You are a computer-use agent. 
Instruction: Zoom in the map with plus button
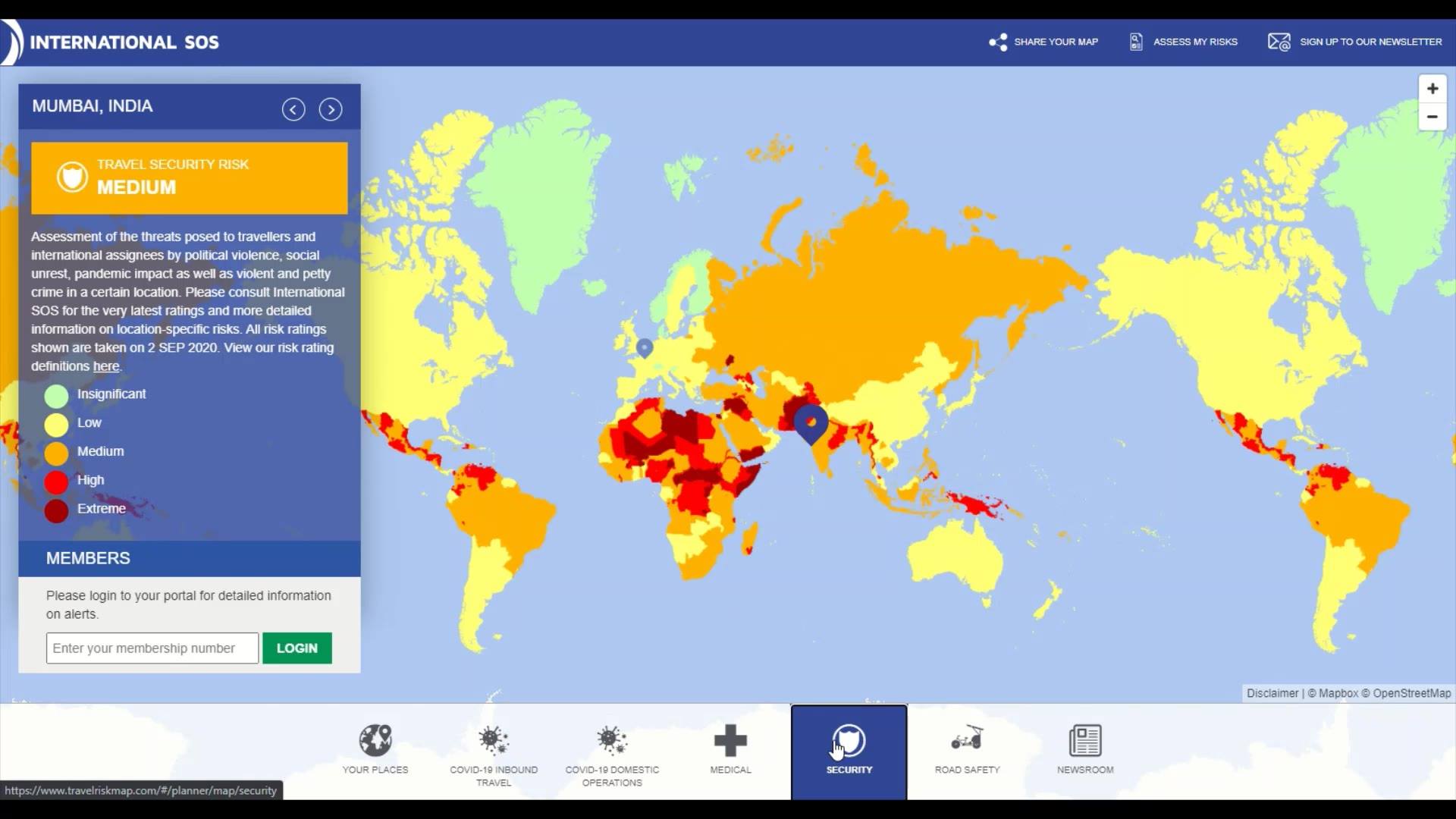pos(1432,89)
